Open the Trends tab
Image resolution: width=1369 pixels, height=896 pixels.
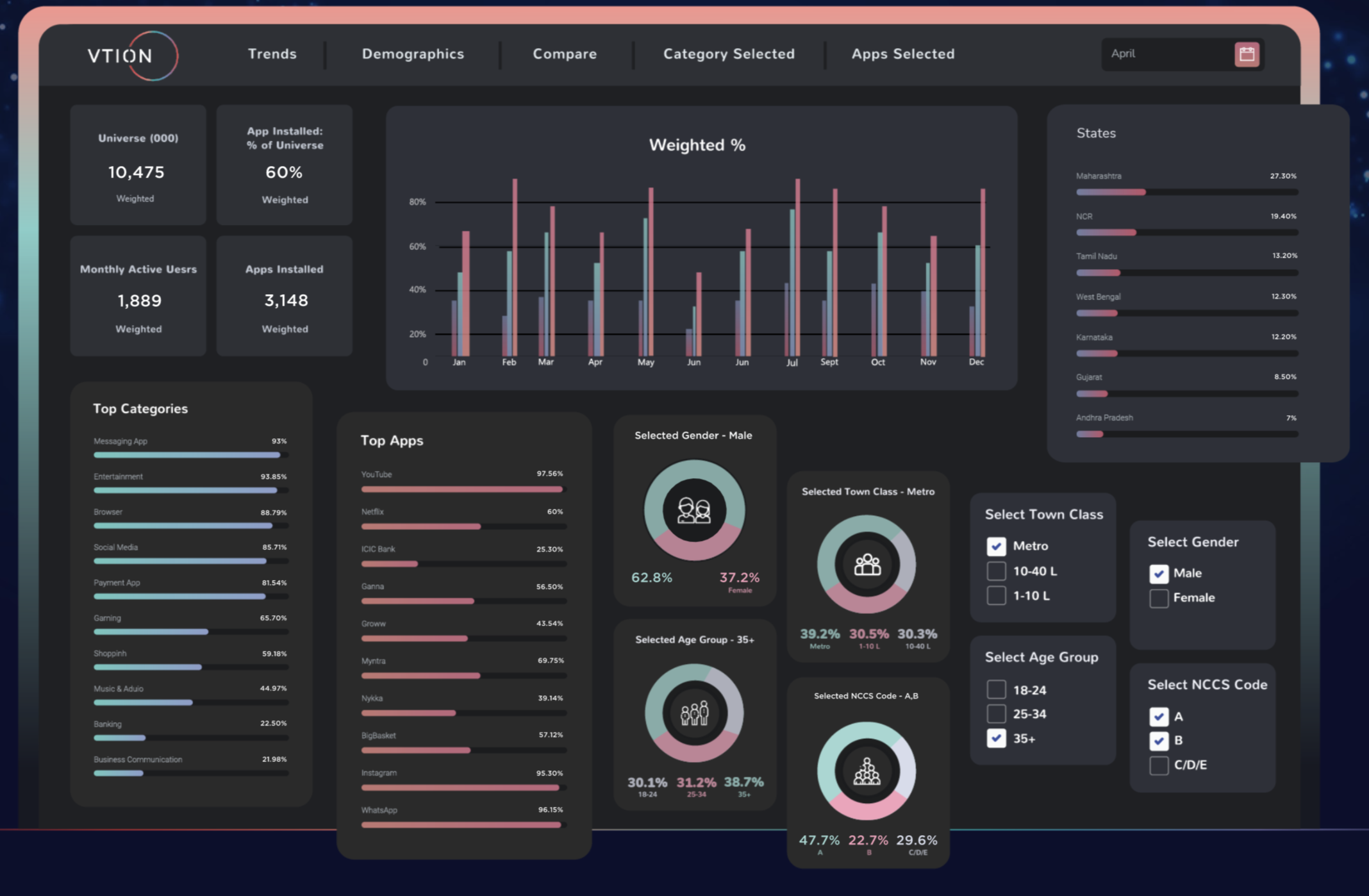pos(272,54)
